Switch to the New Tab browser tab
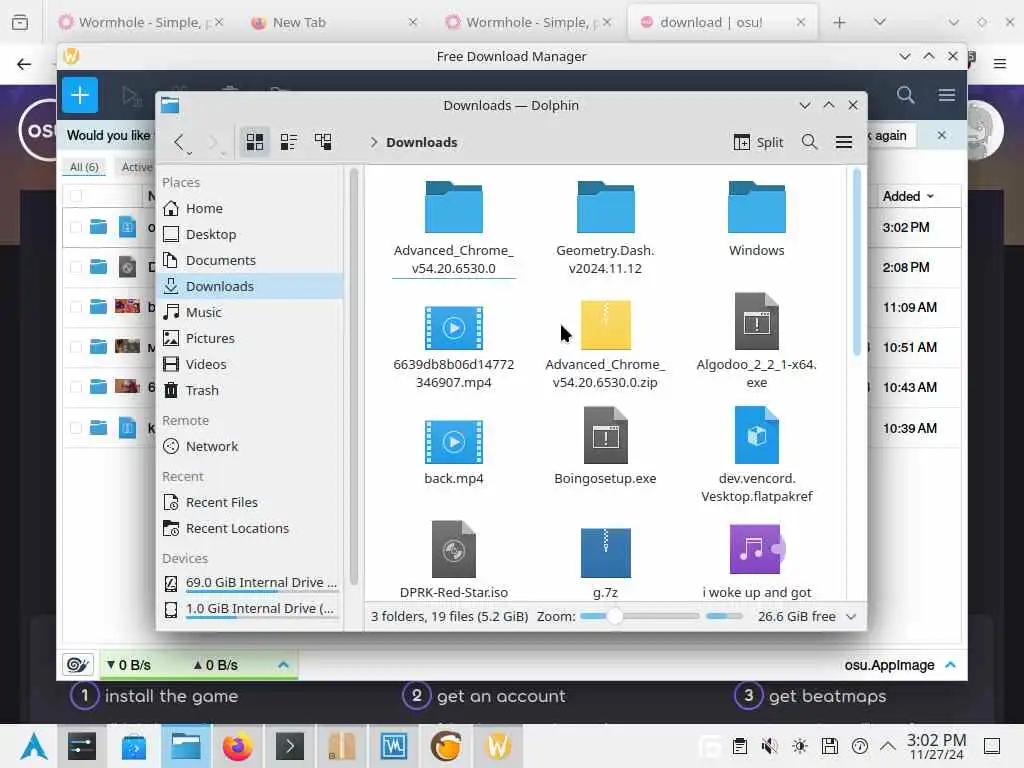Screen dimensions: 1024x768 coord(335,22)
